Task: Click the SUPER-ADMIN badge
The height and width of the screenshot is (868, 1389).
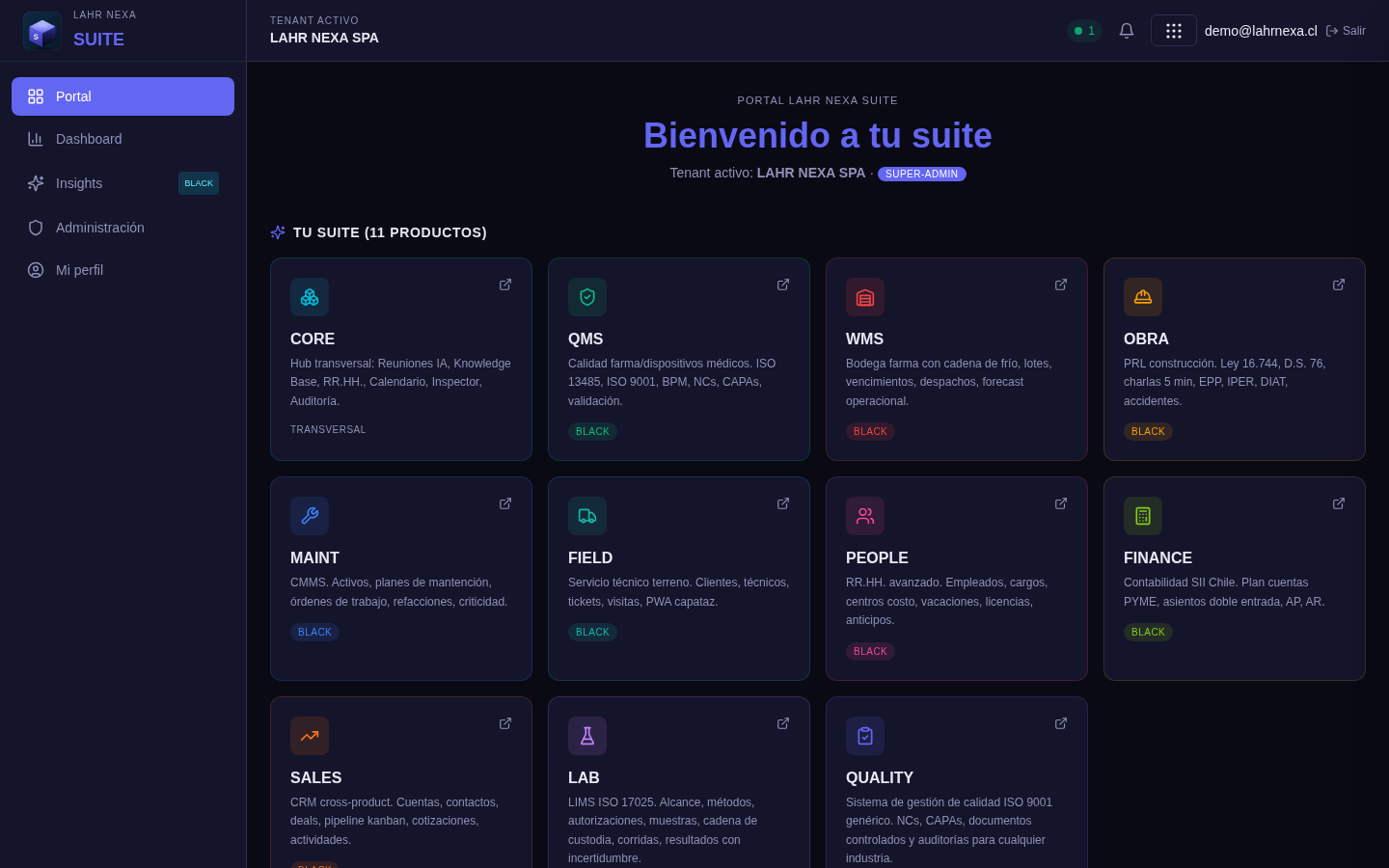Action: [922, 175]
